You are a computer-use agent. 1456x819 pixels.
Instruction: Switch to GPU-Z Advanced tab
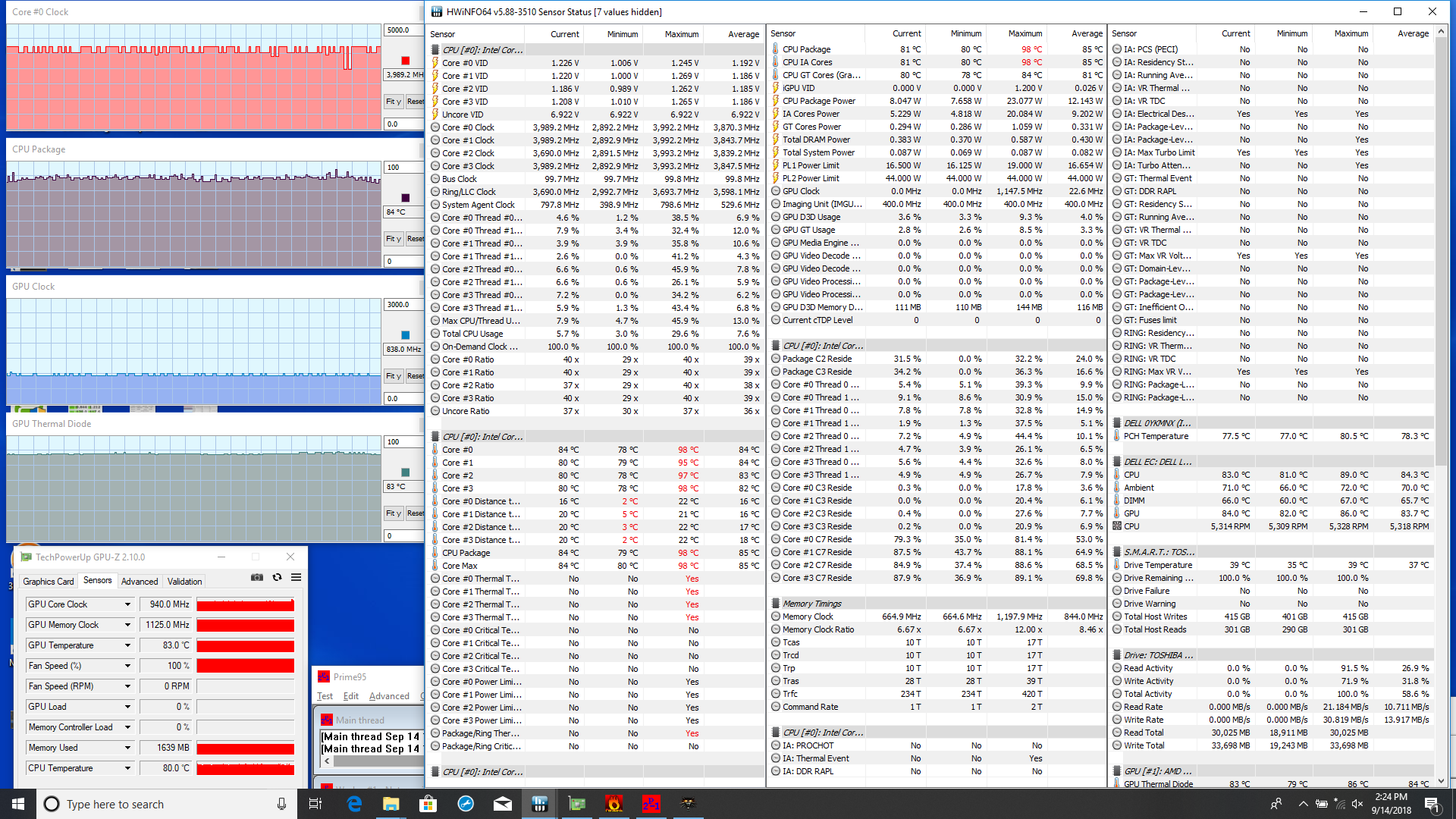click(140, 582)
